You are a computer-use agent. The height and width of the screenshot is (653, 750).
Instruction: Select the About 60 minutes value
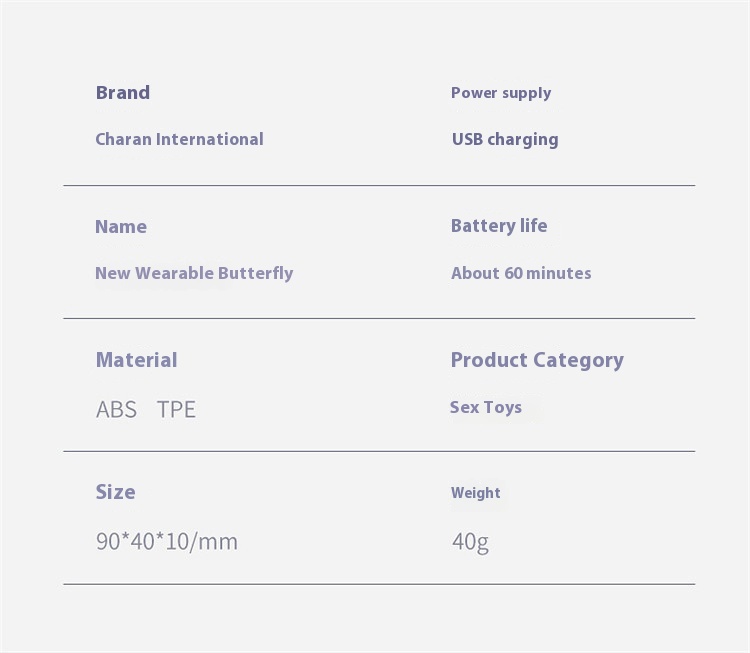tap(521, 273)
